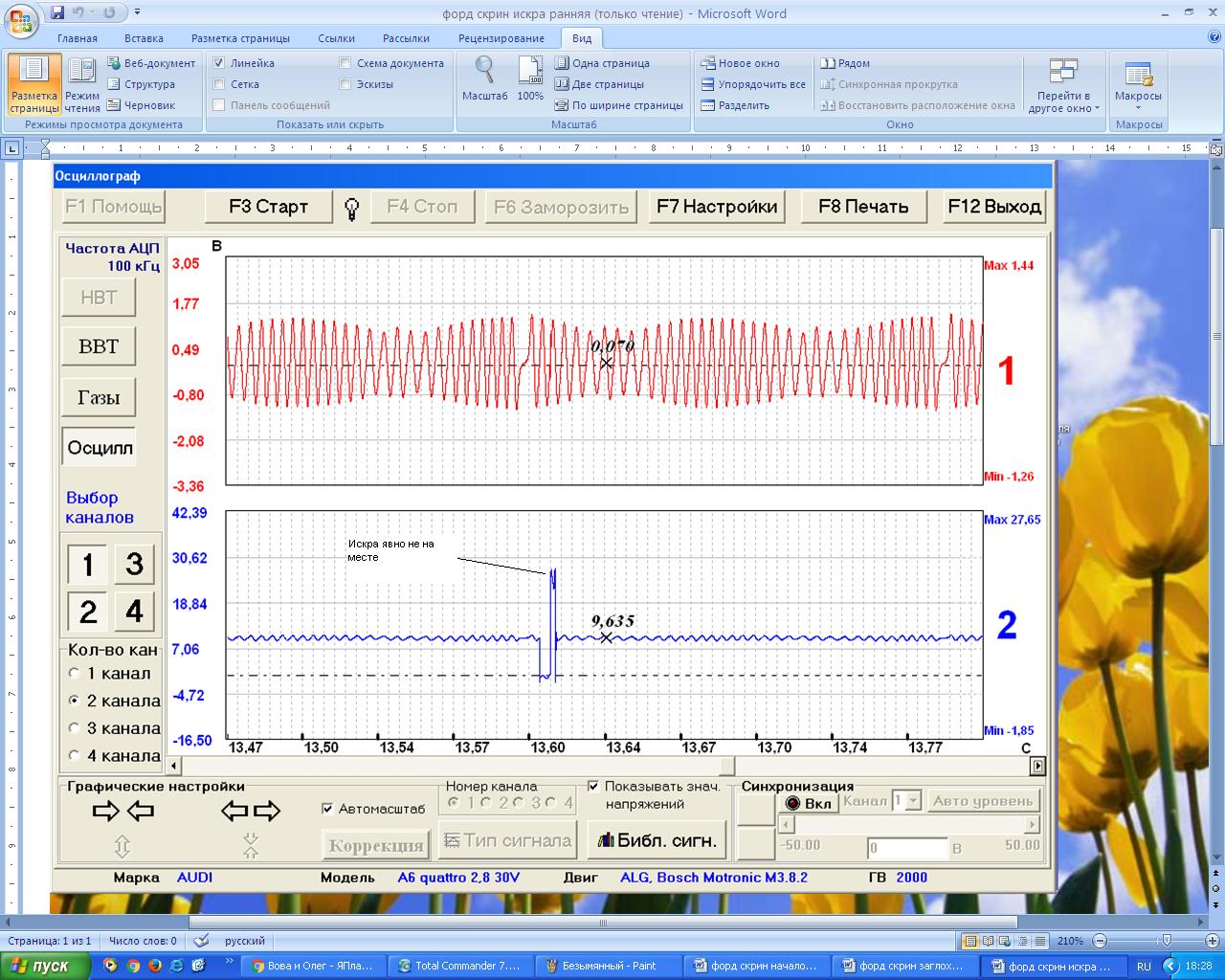
Task: Enable the Thumbnails (Эскизы) checkbox
Action: [x=345, y=84]
